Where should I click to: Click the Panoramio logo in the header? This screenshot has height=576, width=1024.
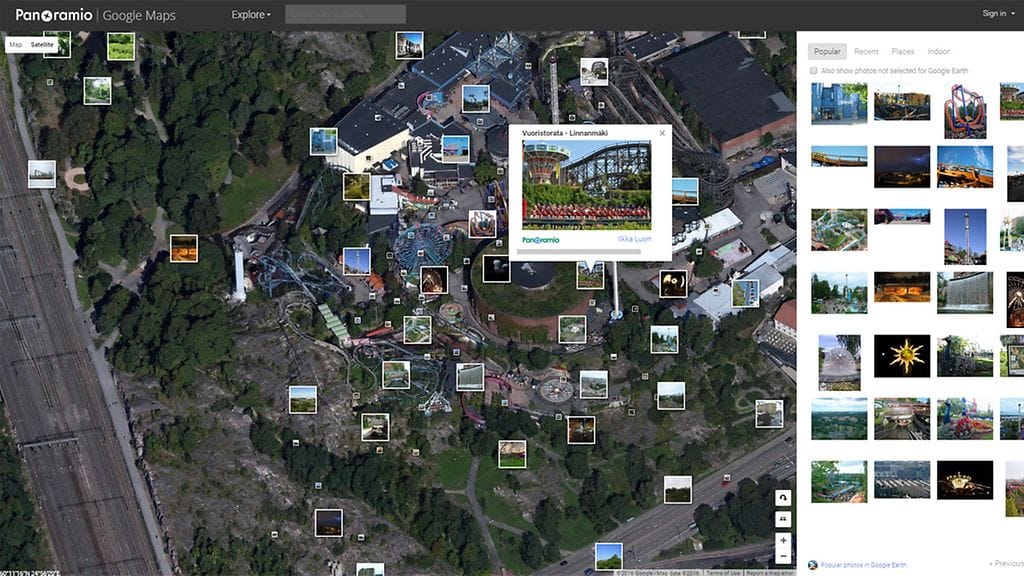coord(57,14)
